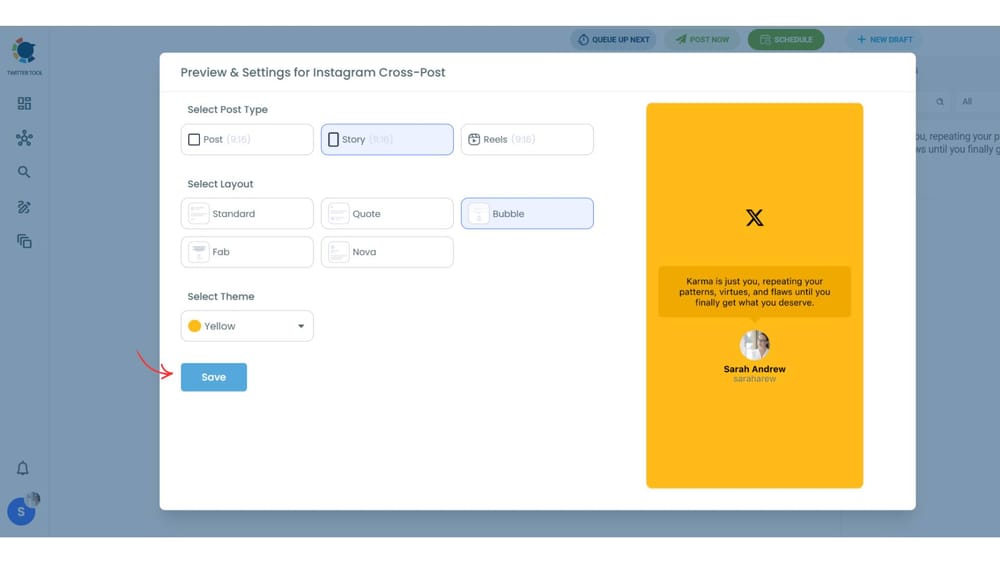
Task: Click the yellow theme color circle
Action: point(195,326)
